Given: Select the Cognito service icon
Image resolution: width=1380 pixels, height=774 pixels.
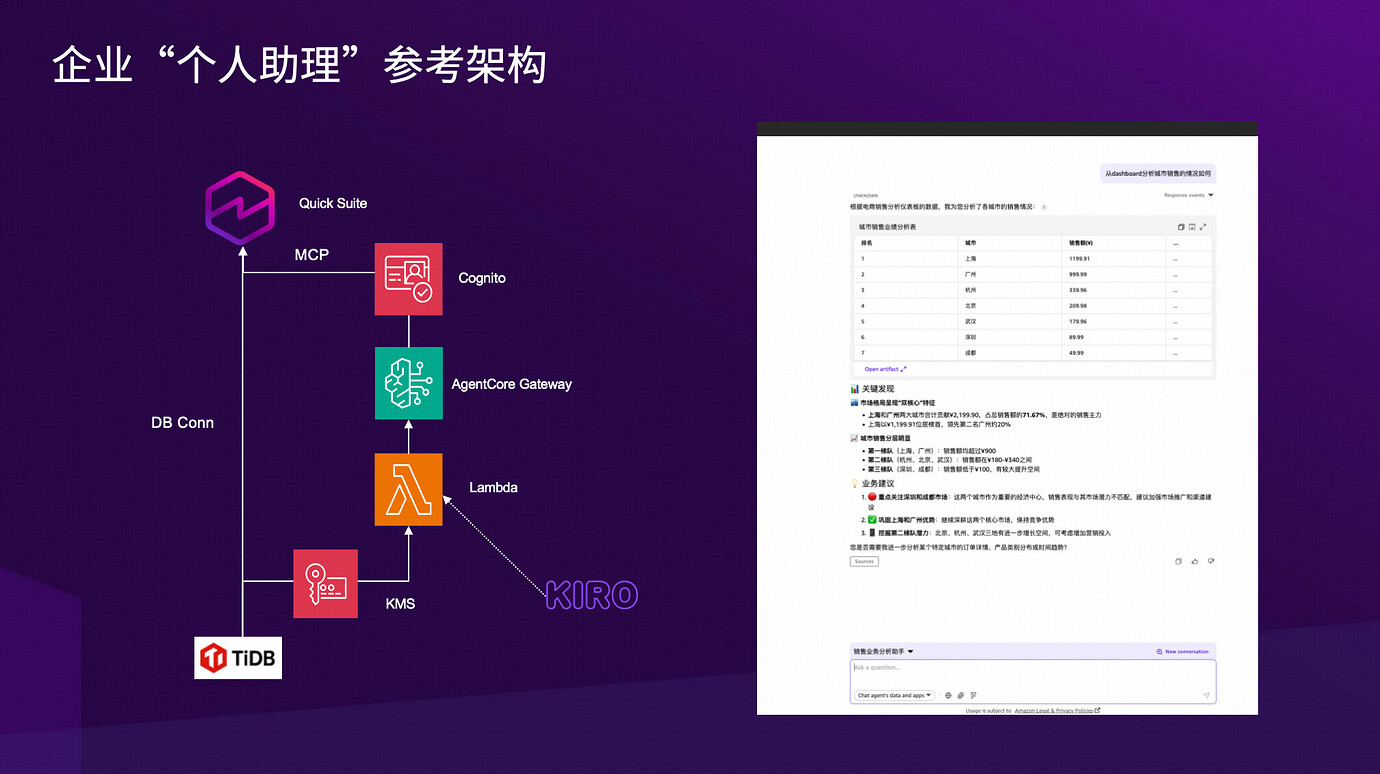Looking at the screenshot, I should point(408,279).
